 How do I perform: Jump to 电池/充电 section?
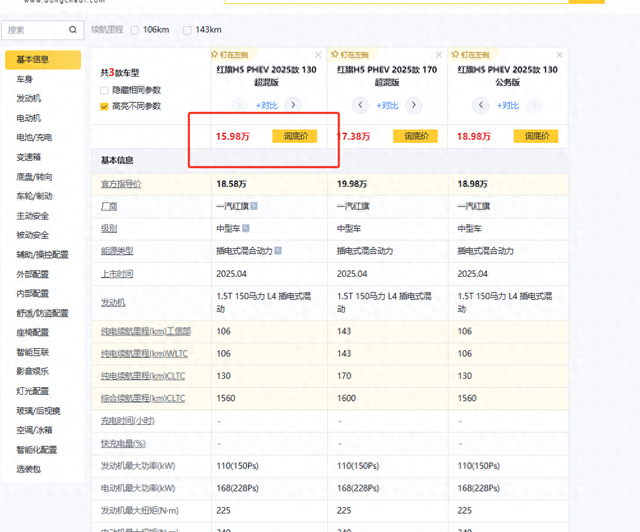coord(34,137)
